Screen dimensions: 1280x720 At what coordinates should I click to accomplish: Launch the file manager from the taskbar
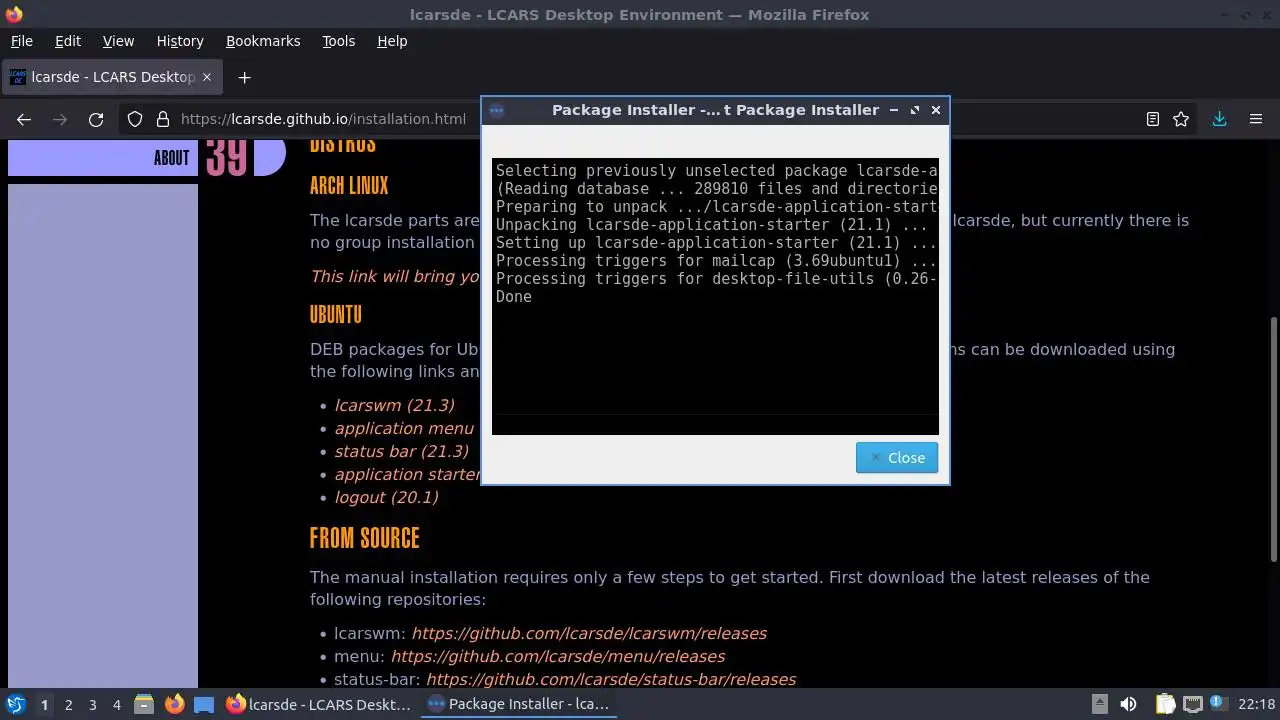(144, 704)
